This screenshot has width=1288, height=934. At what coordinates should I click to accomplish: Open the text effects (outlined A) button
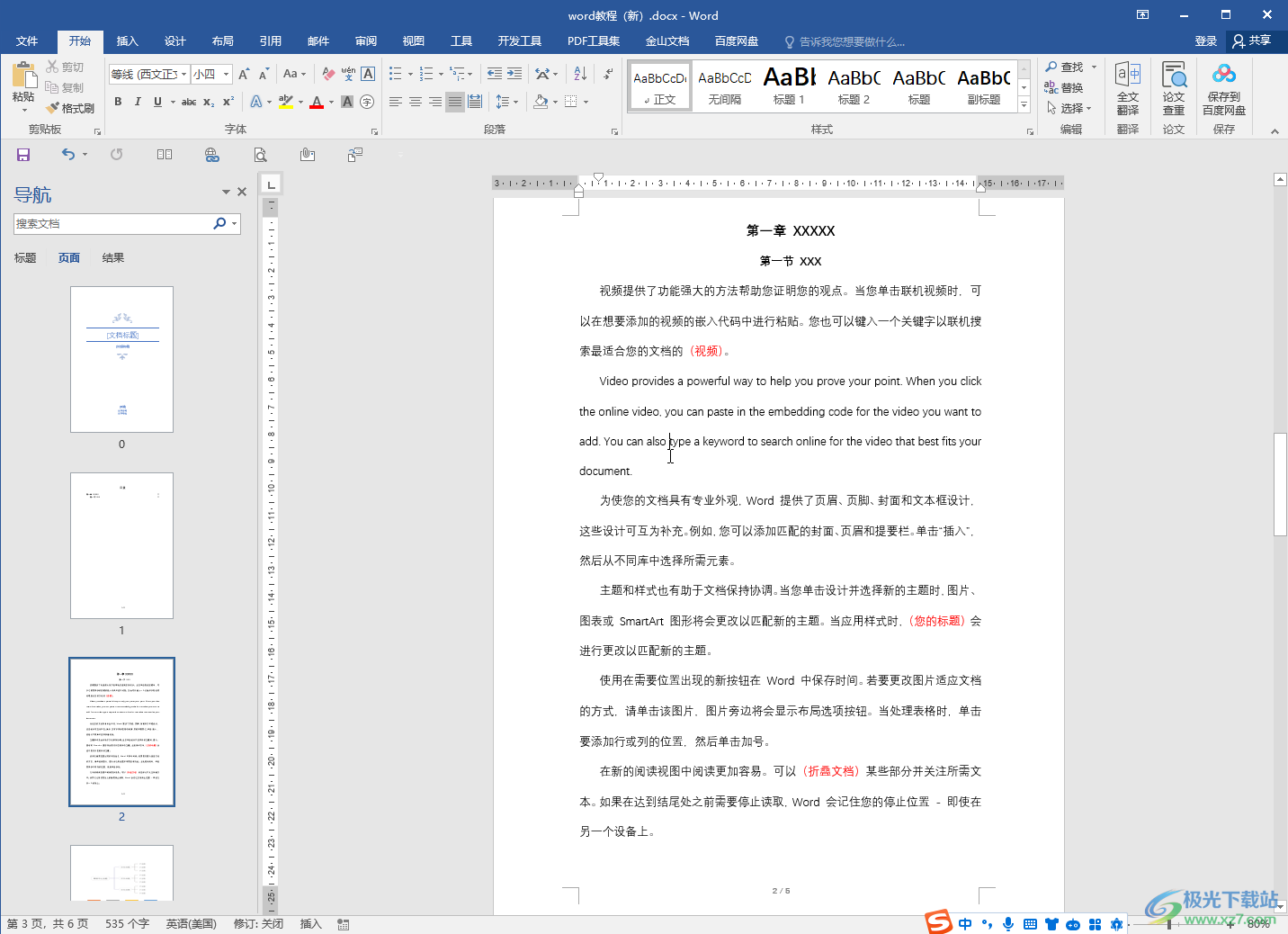[256, 102]
